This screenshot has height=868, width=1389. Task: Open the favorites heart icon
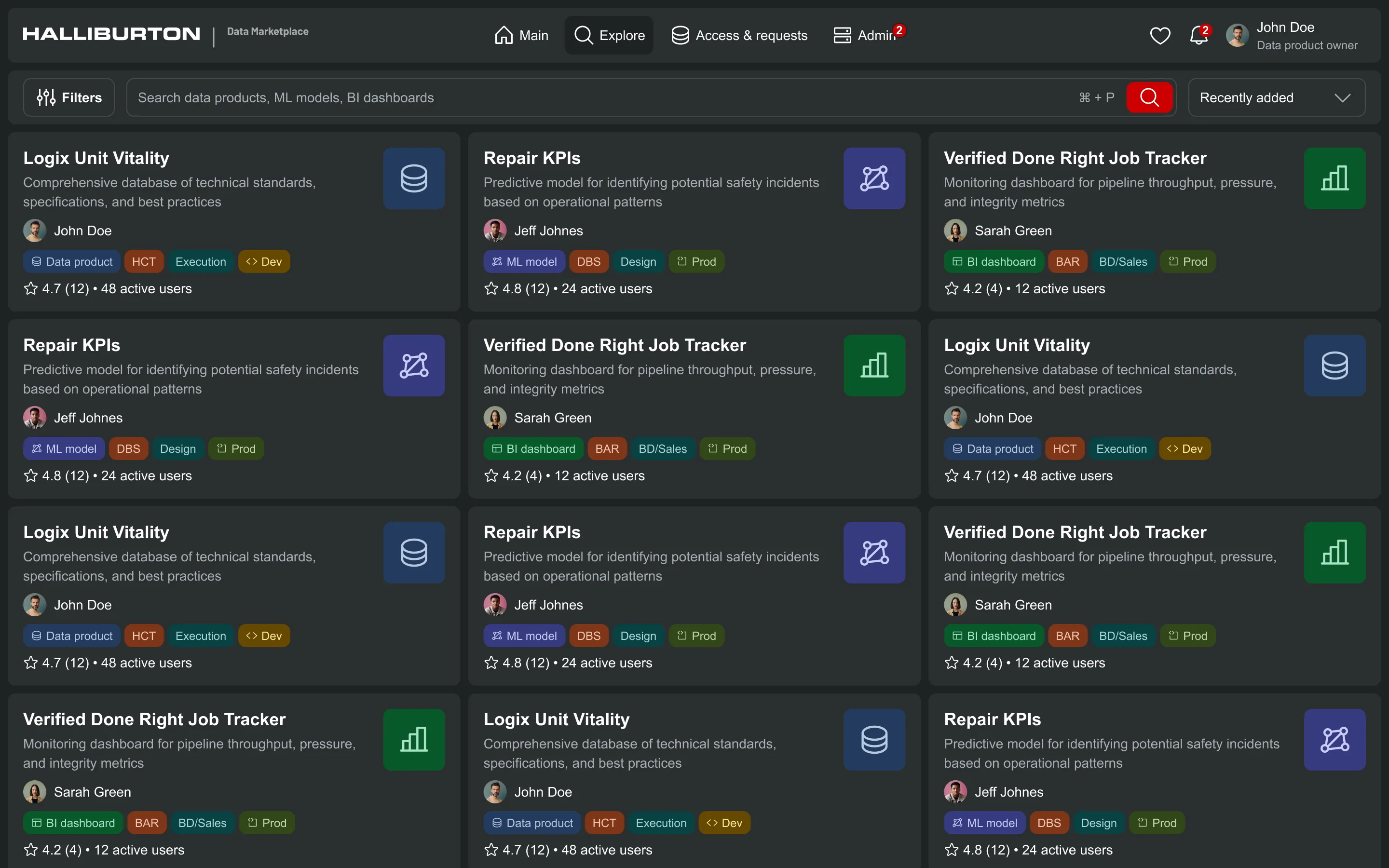[x=1160, y=36]
